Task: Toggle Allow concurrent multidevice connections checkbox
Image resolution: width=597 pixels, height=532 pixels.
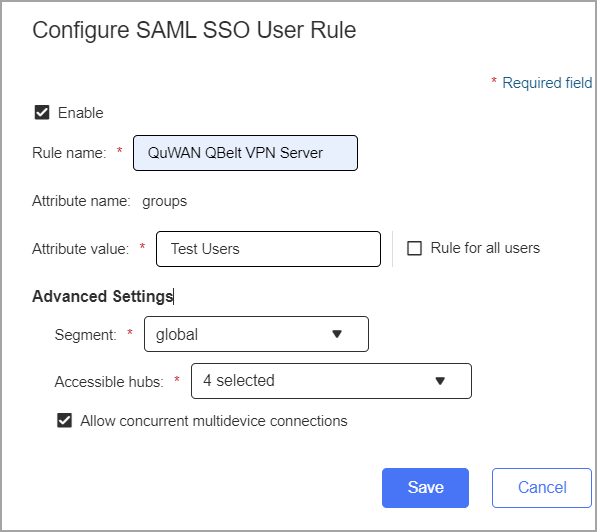Action: point(64,421)
